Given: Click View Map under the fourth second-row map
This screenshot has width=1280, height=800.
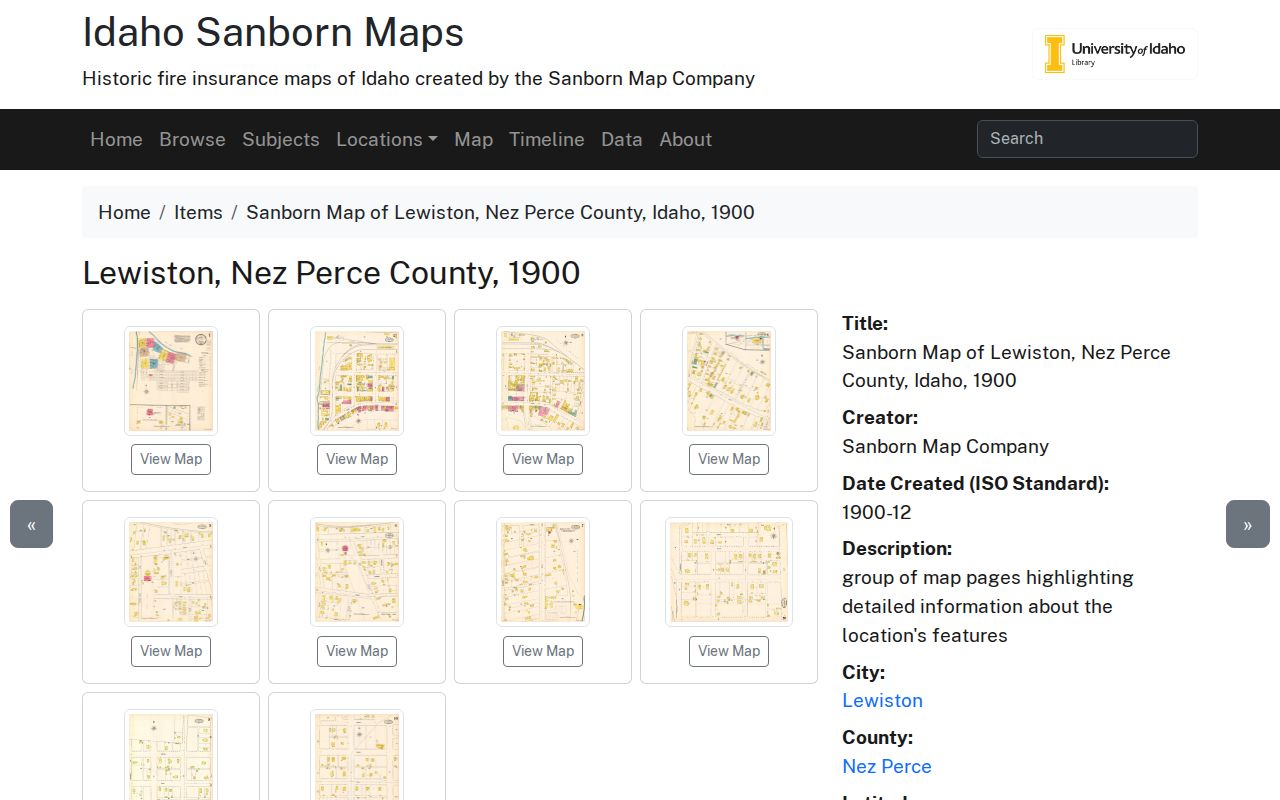Looking at the screenshot, I should pos(729,651).
